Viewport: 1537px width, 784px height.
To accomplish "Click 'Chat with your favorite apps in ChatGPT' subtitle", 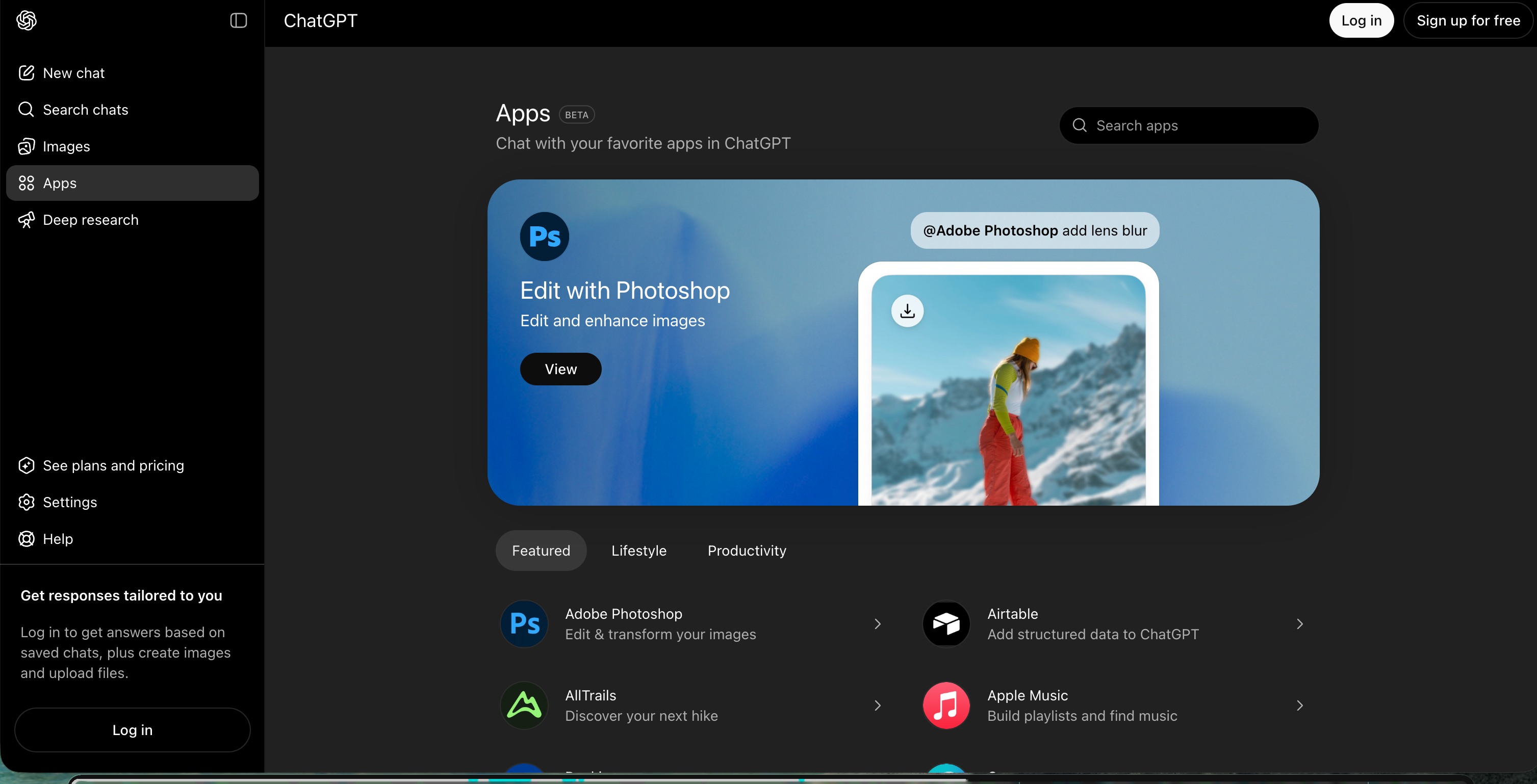I will click(643, 143).
